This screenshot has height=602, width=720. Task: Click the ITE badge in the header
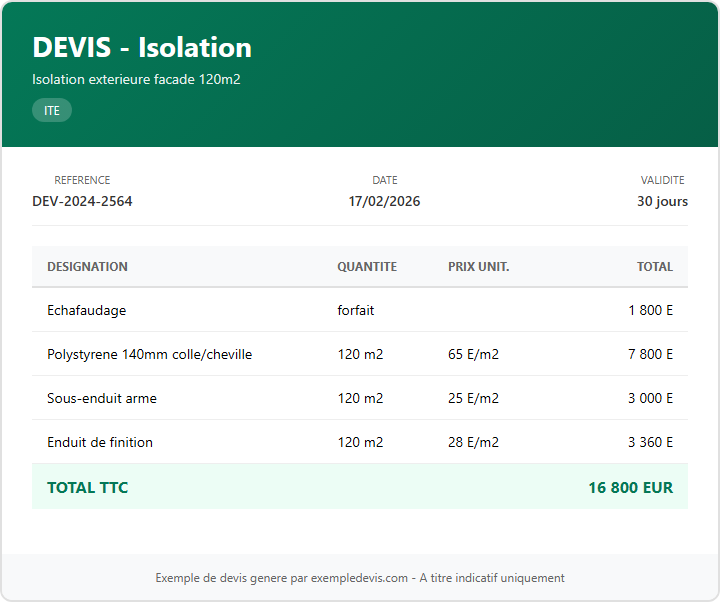point(52,111)
